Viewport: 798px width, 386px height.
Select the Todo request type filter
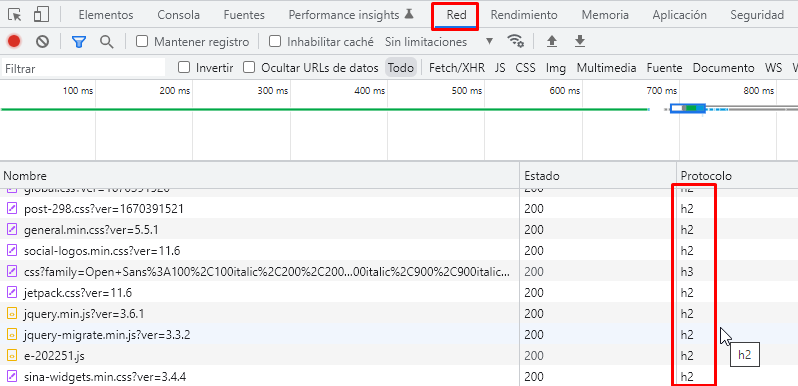click(x=401, y=68)
